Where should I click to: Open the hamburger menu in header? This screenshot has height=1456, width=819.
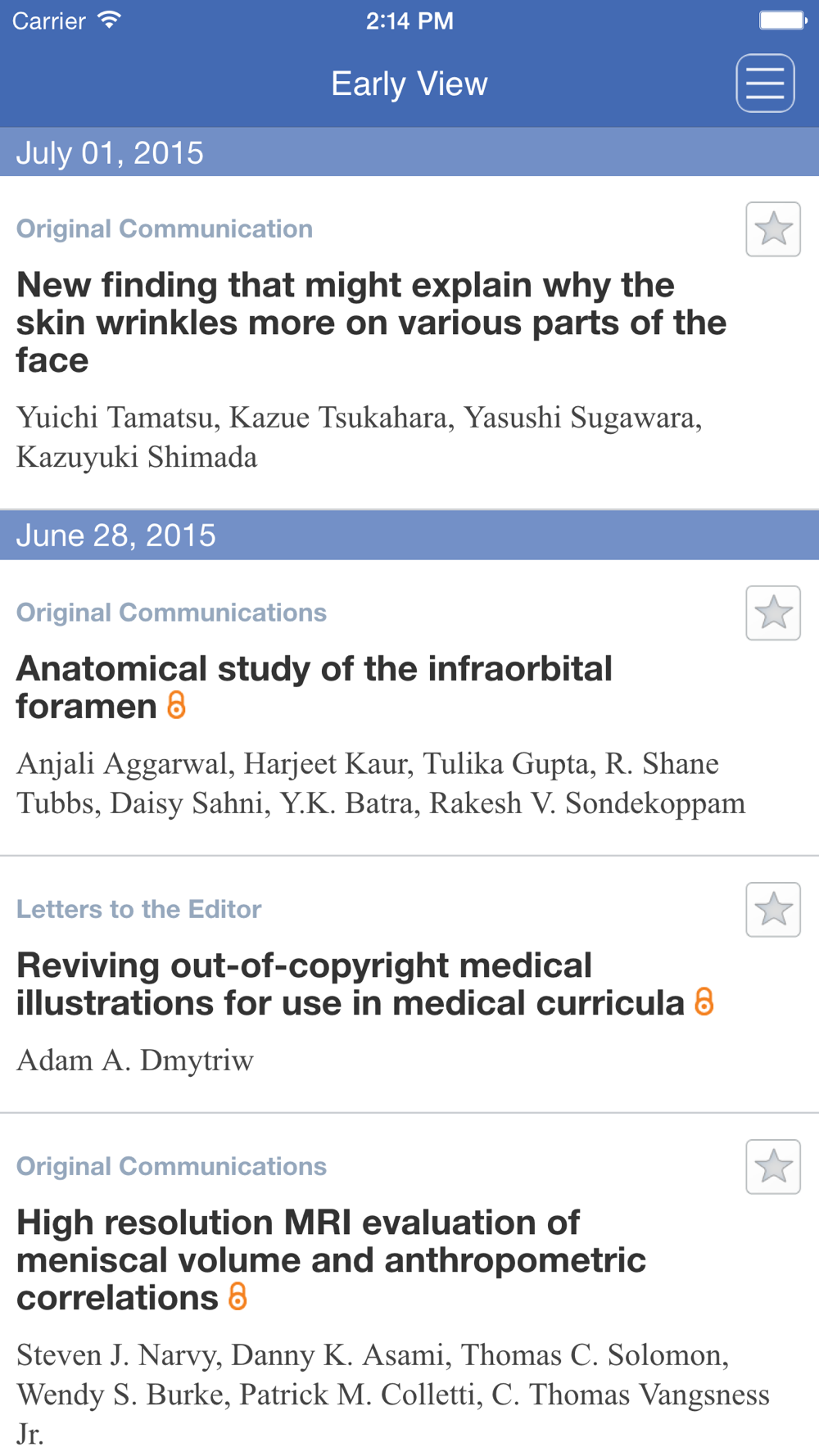(765, 84)
